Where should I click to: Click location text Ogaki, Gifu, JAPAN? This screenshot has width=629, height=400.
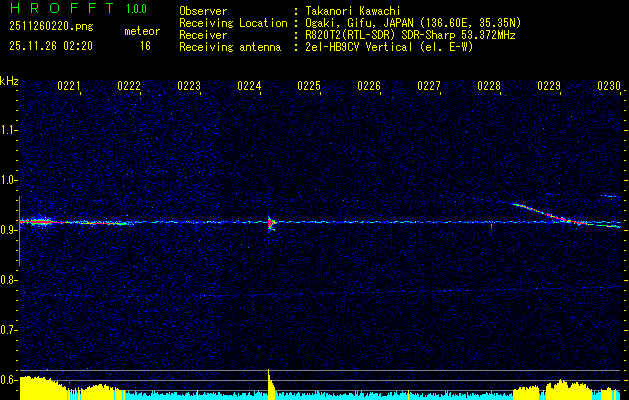pos(359,23)
